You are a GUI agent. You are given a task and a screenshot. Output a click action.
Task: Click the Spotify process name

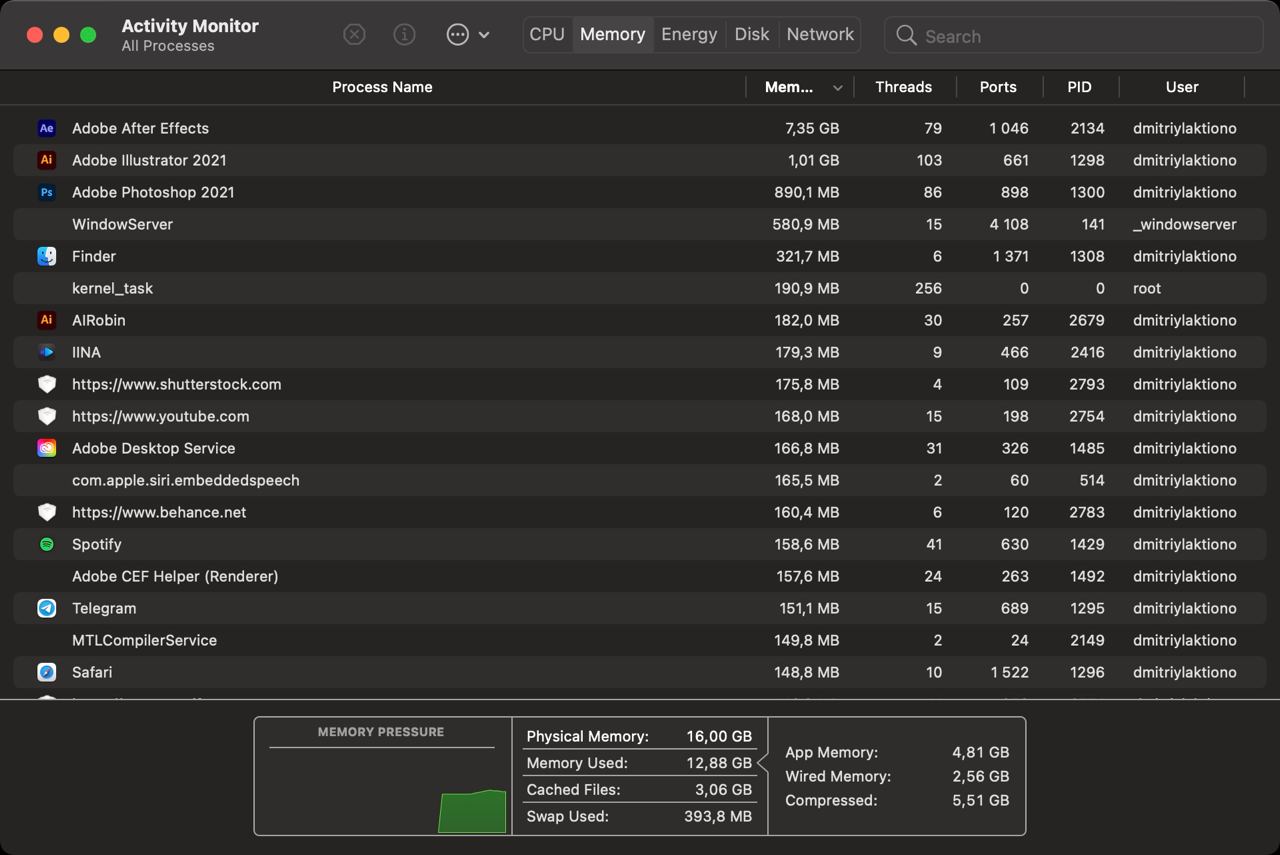click(96, 544)
